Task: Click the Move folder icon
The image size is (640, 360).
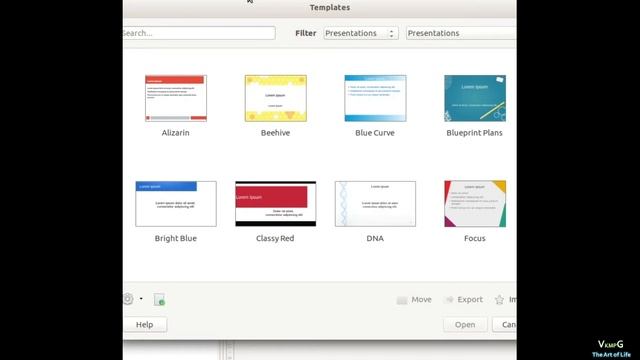Action: click(402, 300)
